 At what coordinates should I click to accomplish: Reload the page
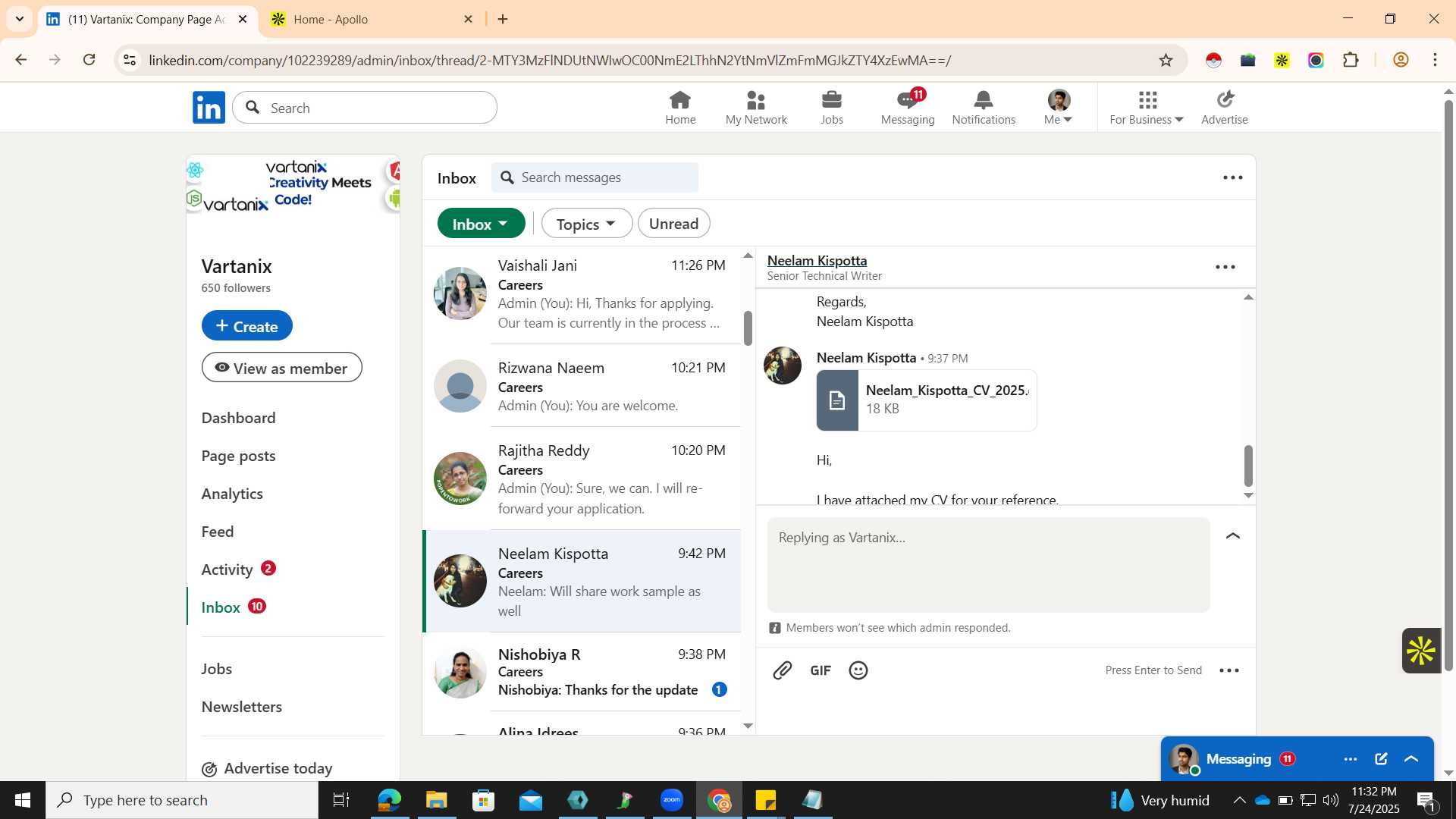(89, 60)
